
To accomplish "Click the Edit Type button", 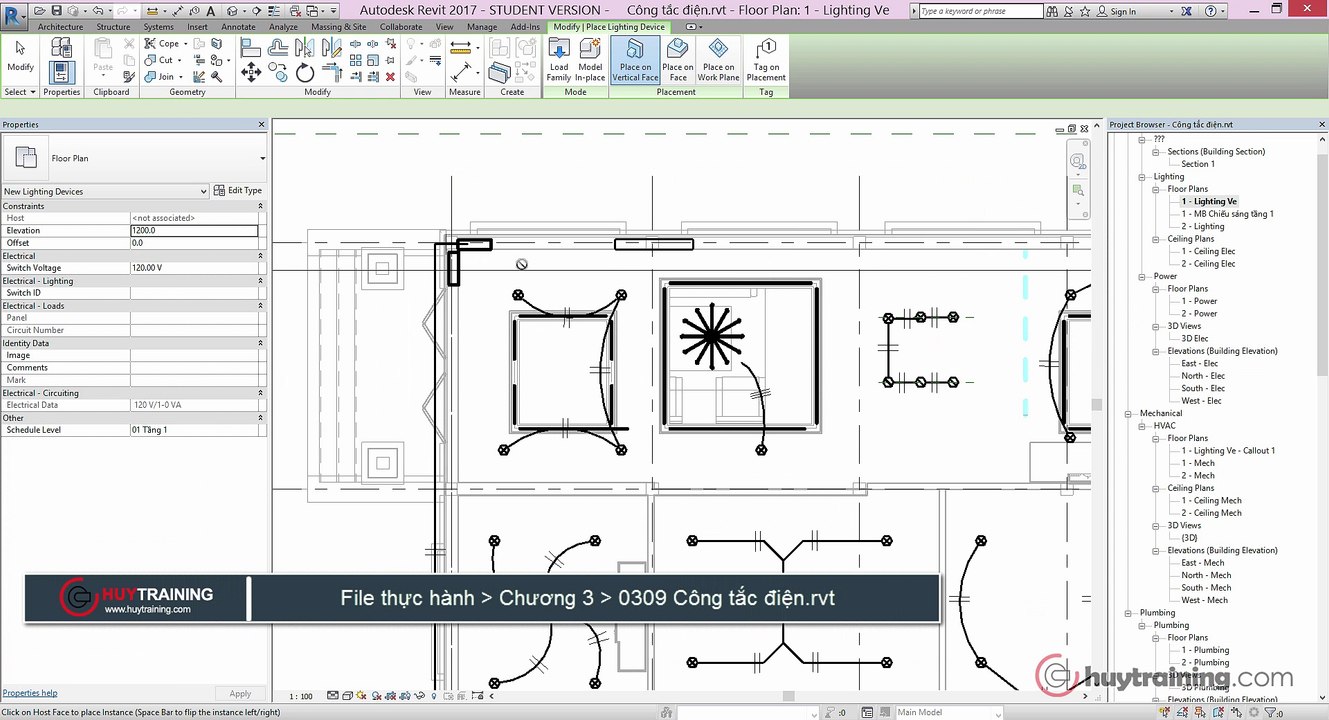I will (x=239, y=191).
